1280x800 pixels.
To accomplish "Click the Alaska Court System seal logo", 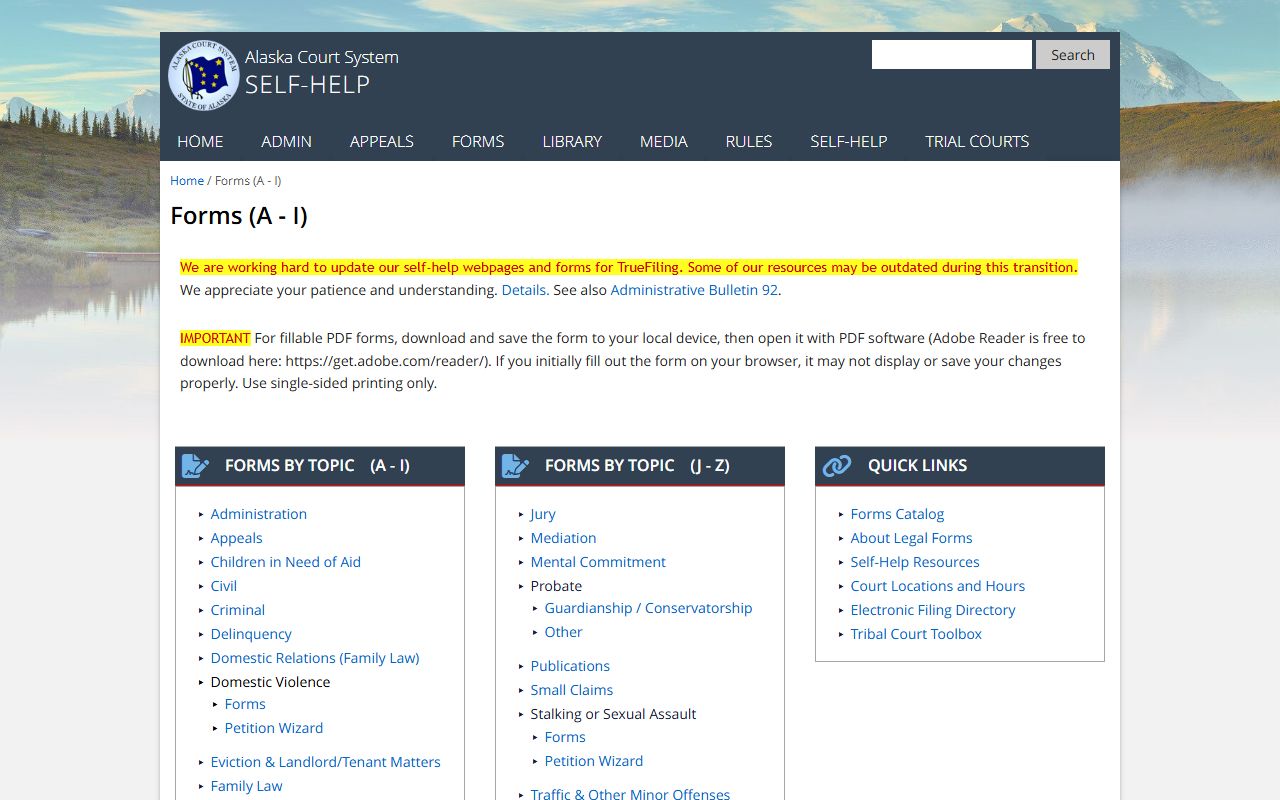I will click(x=203, y=75).
